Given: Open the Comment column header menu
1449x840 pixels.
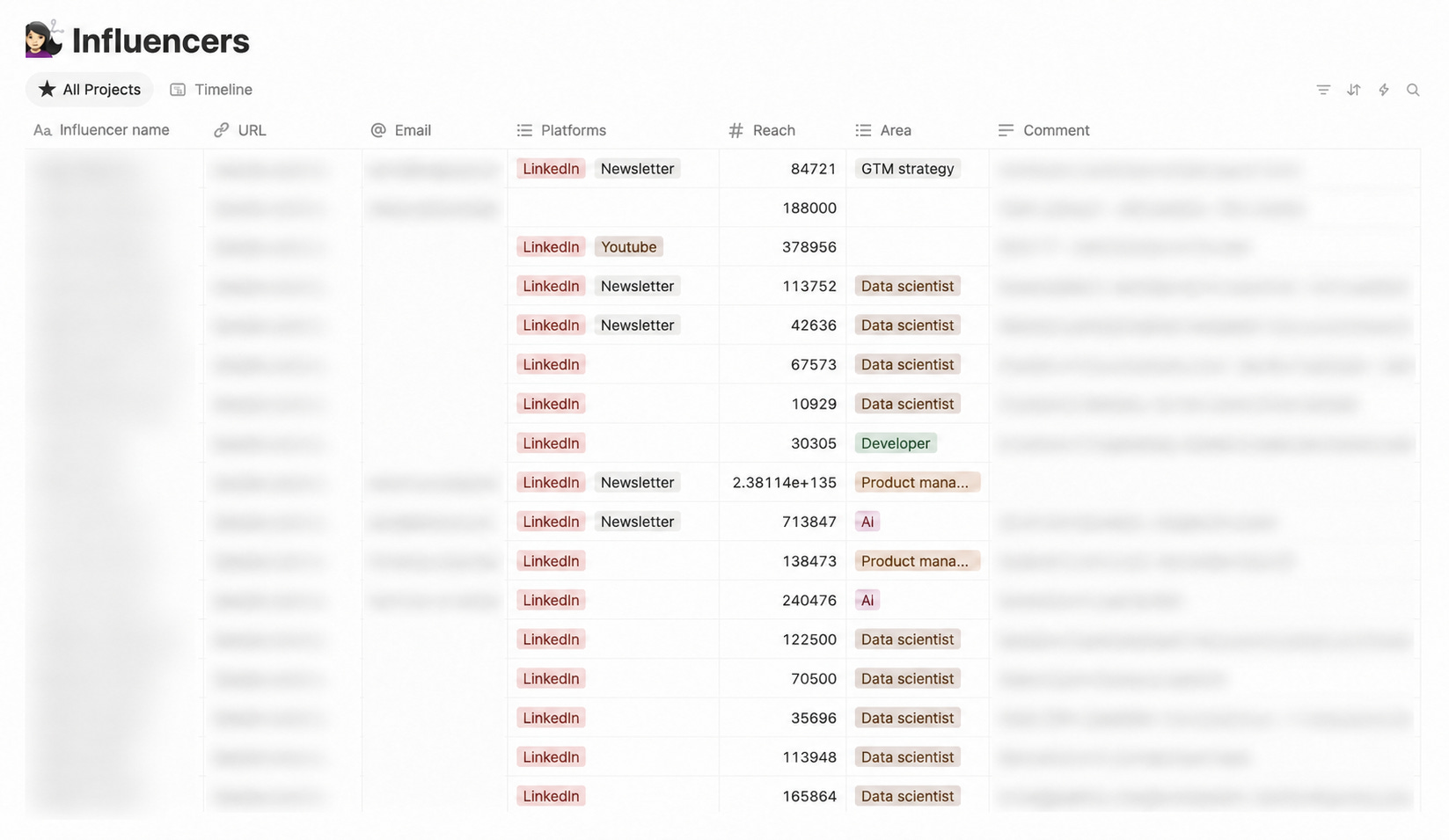Looking at the screenshot, I should pos(1204,130).
